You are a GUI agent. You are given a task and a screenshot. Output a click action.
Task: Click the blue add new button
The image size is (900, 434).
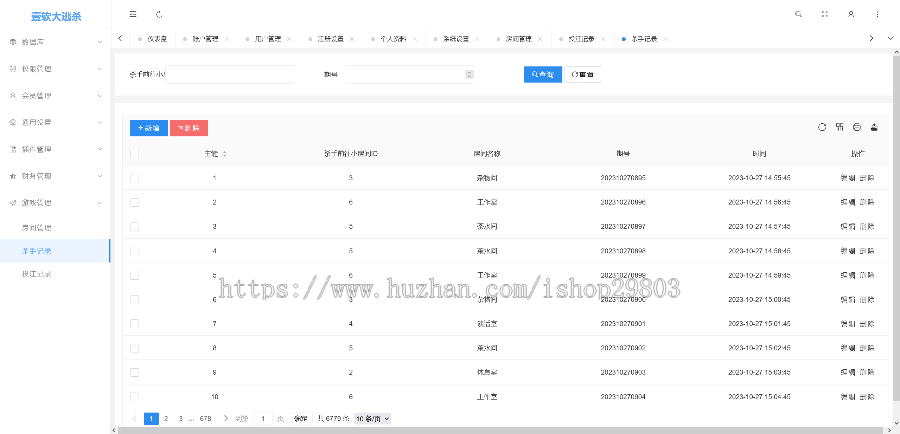pyautogui.click(x=148, y=128)
